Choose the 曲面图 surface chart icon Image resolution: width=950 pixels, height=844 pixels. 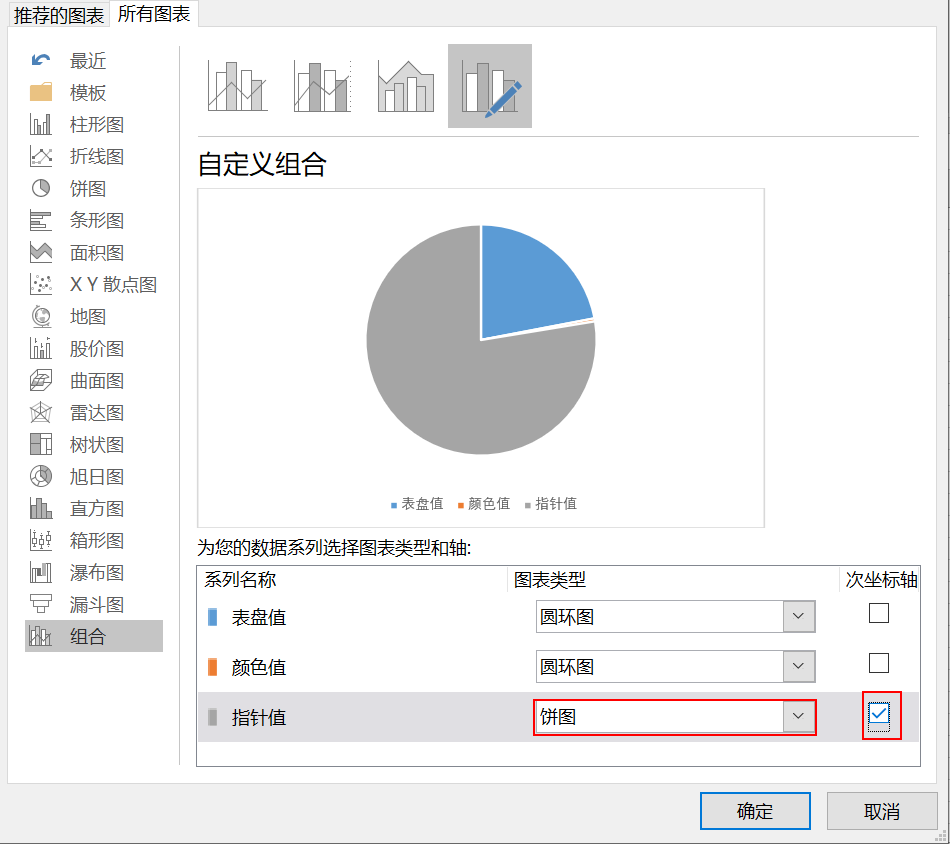(x=41, y=380)
